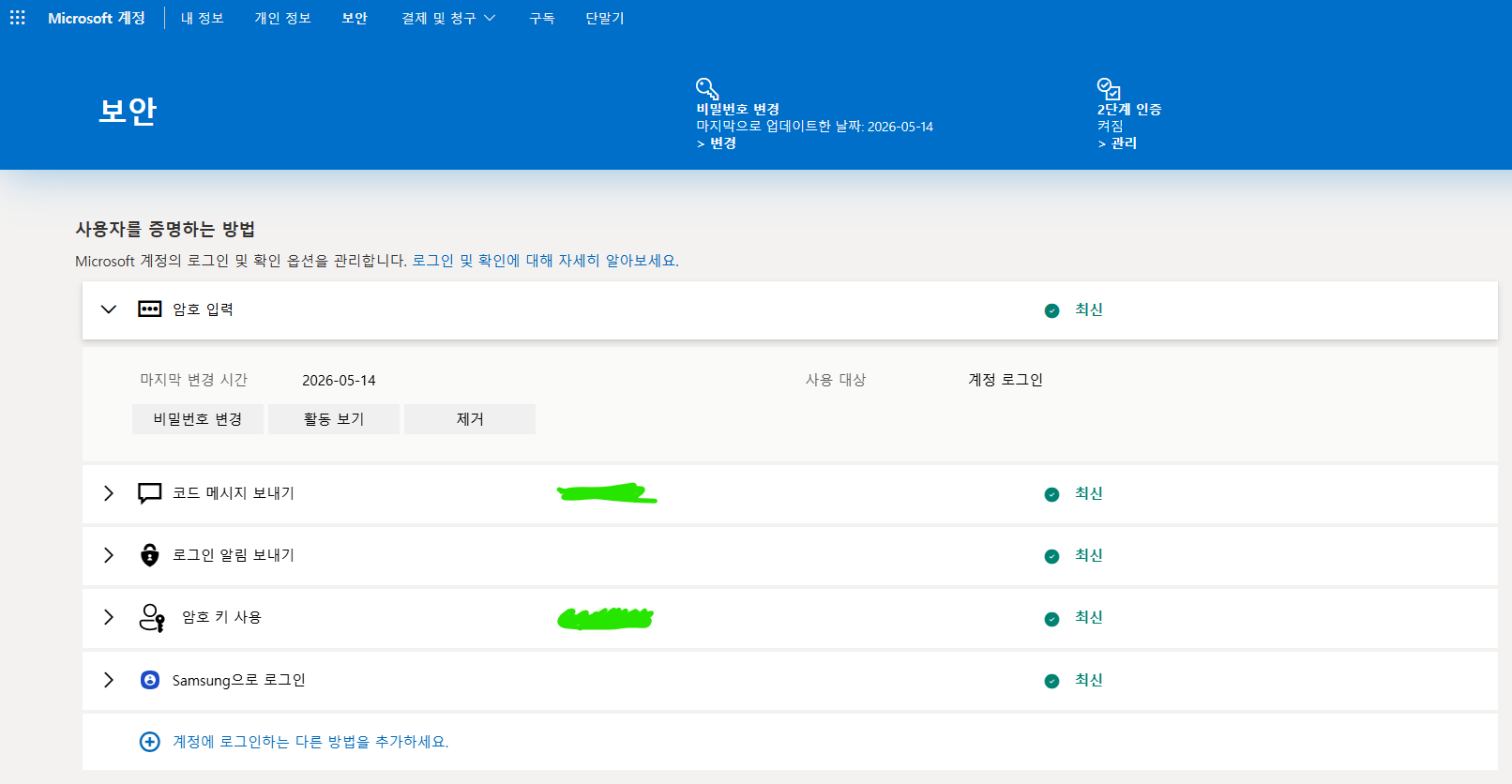Image resolution: width=1512 pixels, height=784 pixels.
Task: Click the 로그인 알림 보내기 lock icon
Action: coord(150,555)
